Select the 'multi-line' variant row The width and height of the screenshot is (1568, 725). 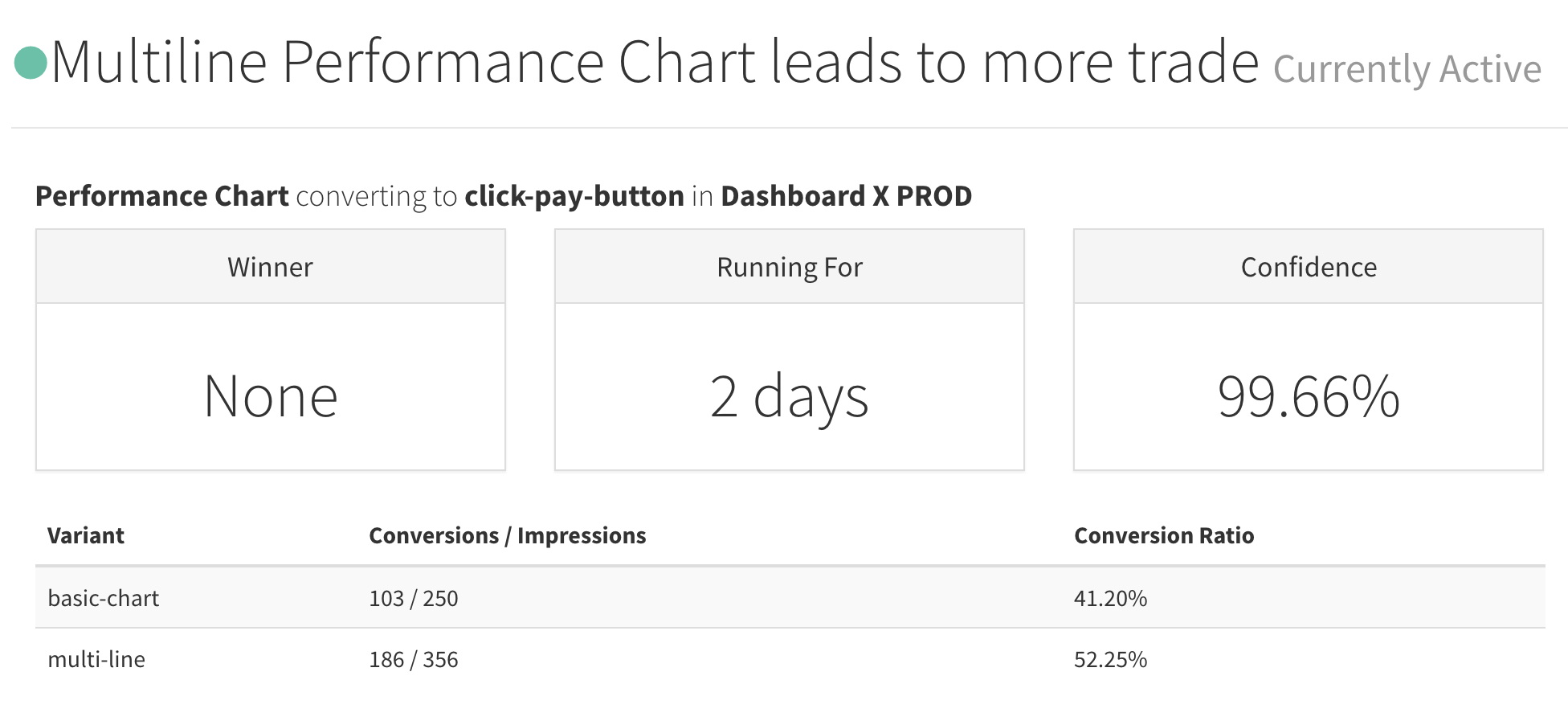[96, 659]
